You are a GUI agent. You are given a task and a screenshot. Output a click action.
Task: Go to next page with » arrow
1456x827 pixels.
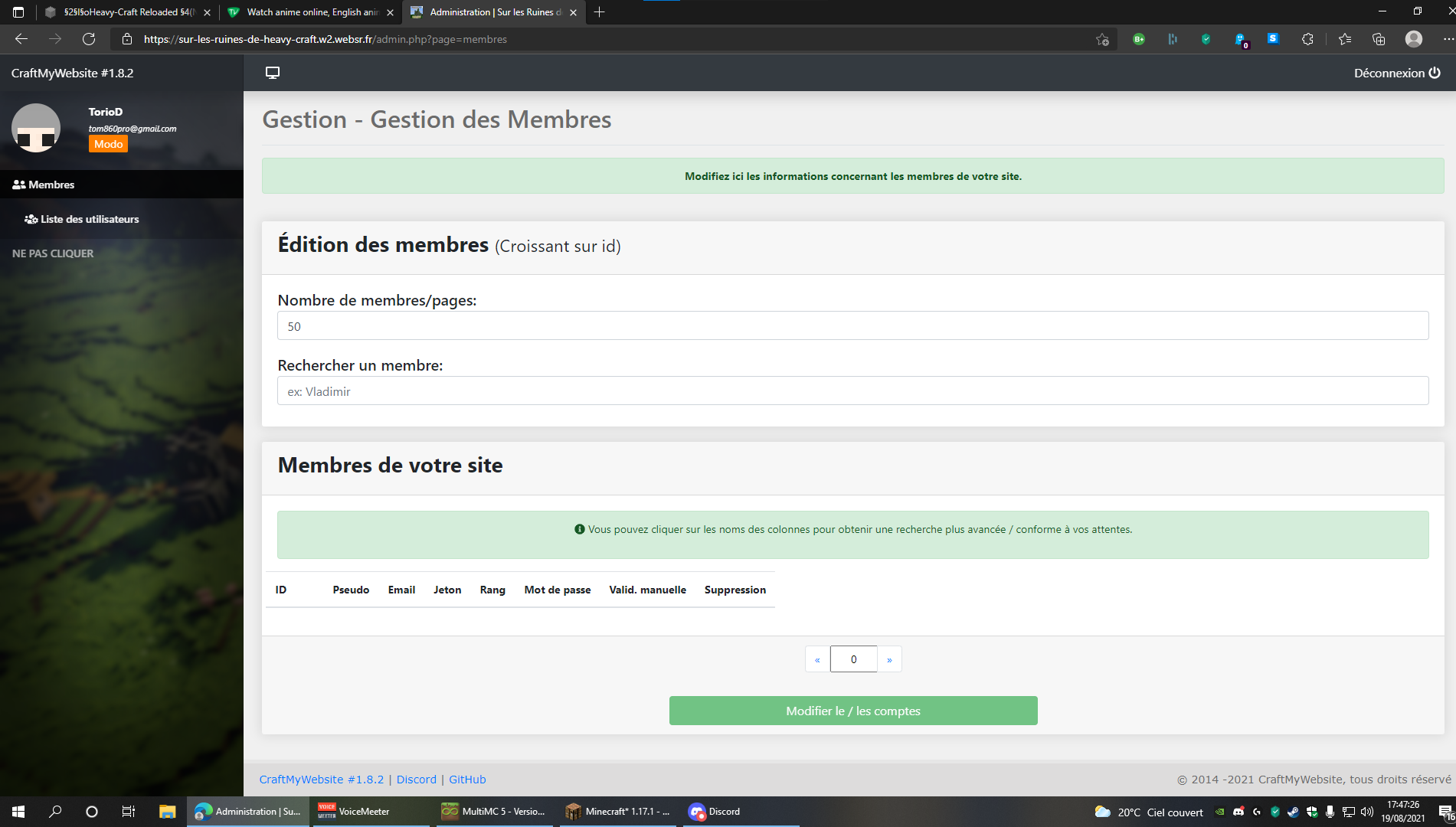pos(889,659)
